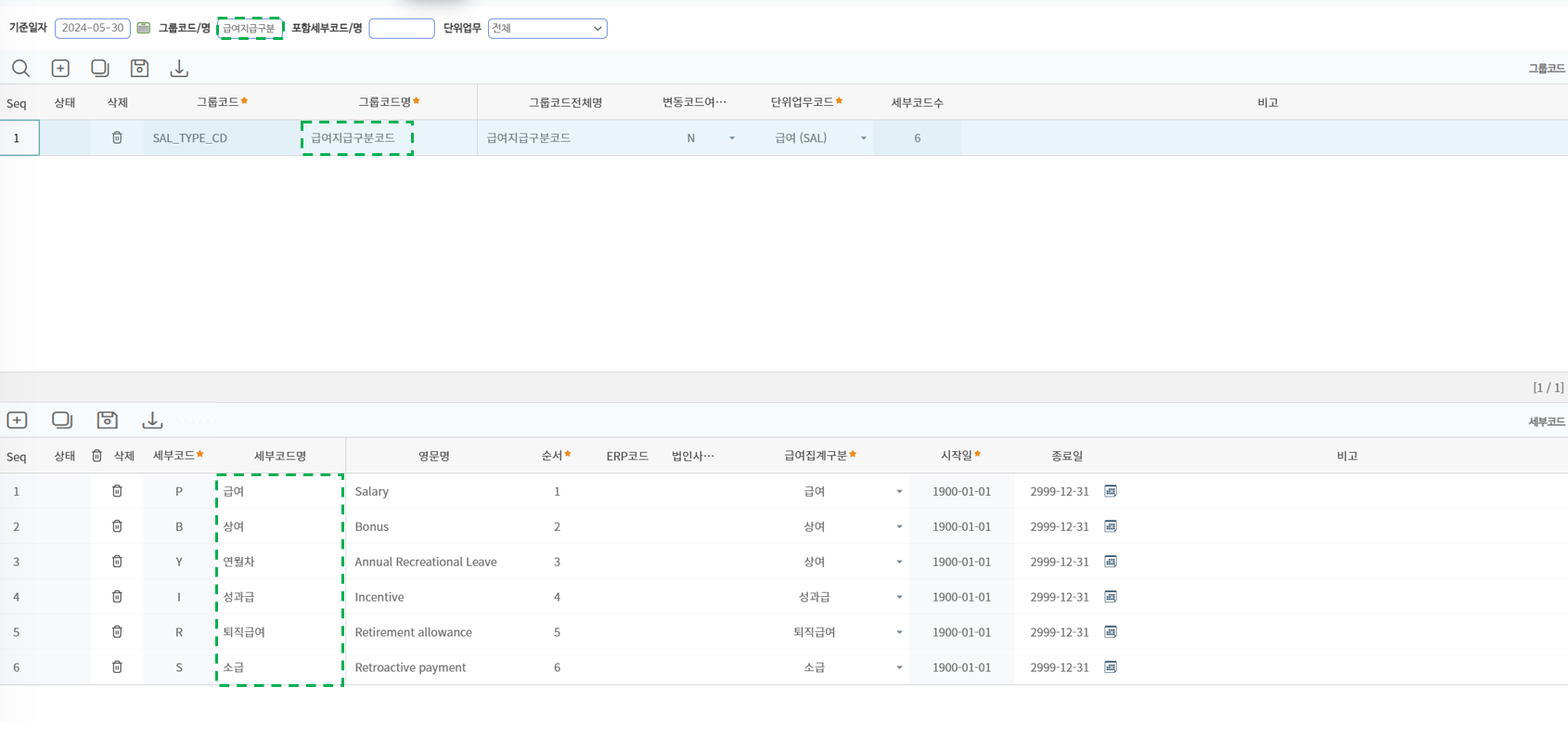Open end date calendar for Retroactive payment row
This screenshot has width=1568, height=738.
coord(1111,667)
